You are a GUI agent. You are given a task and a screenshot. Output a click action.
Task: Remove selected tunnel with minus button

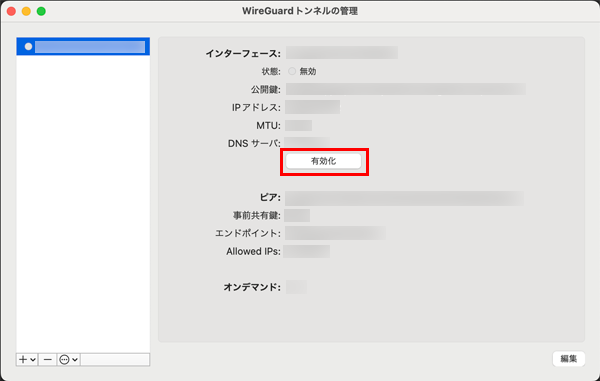(x=47, y=360)
